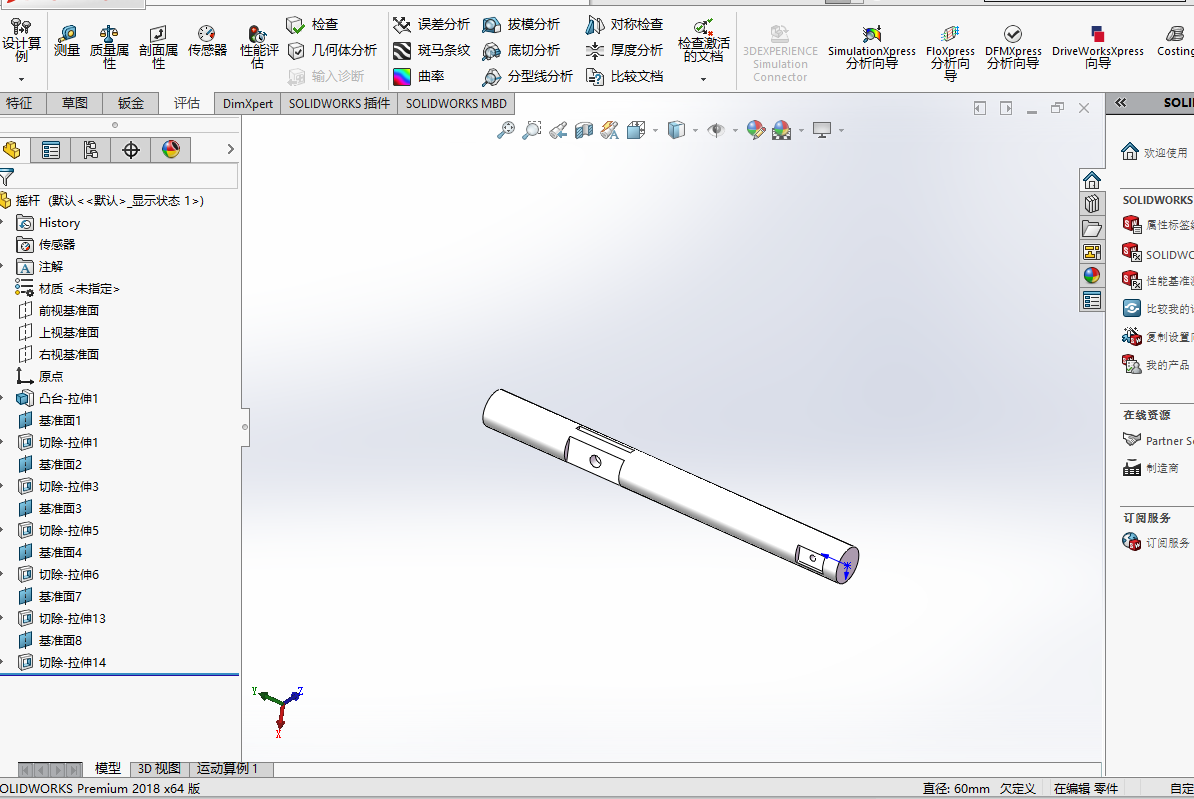Collapse the task pane with double chevron
Screen dimensions: 1194x799
(1120, 103)
